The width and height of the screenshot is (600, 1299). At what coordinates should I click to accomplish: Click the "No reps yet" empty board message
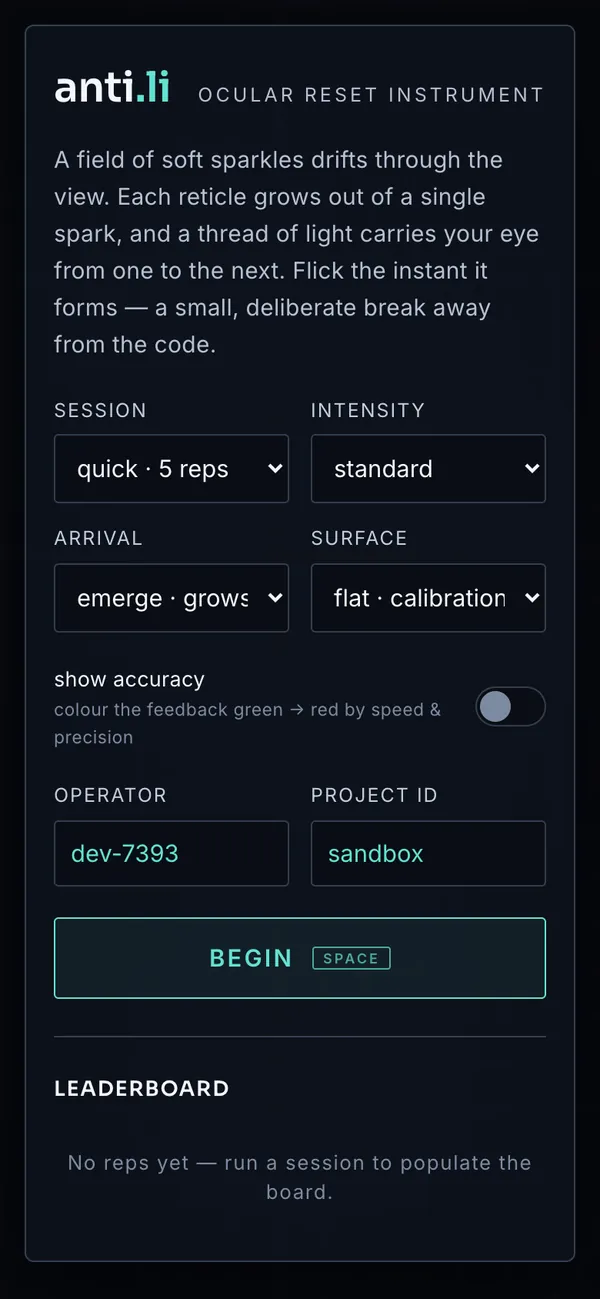tap(299, 1177)
